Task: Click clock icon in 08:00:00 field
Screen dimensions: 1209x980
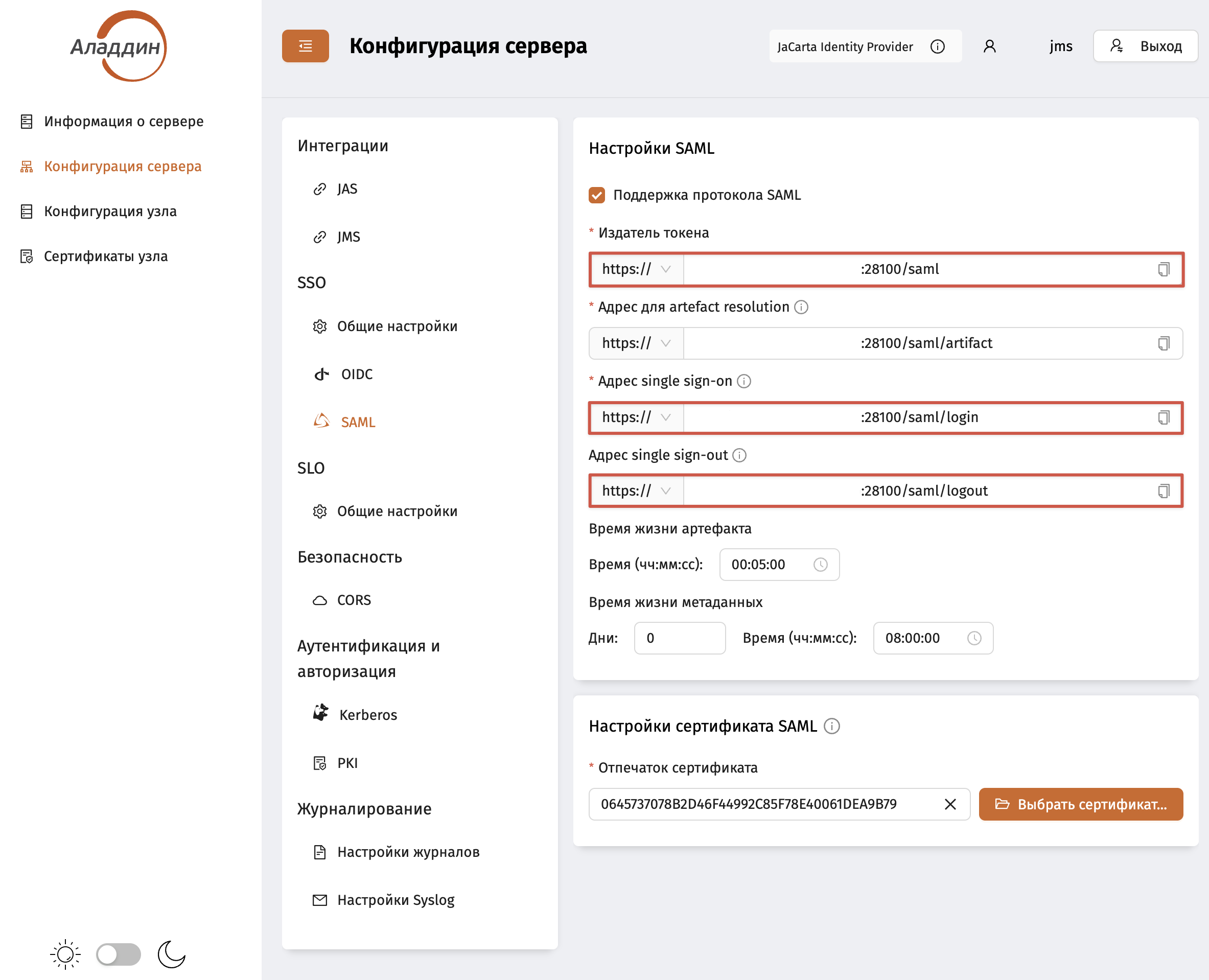Action: click(x=974, y=639)
